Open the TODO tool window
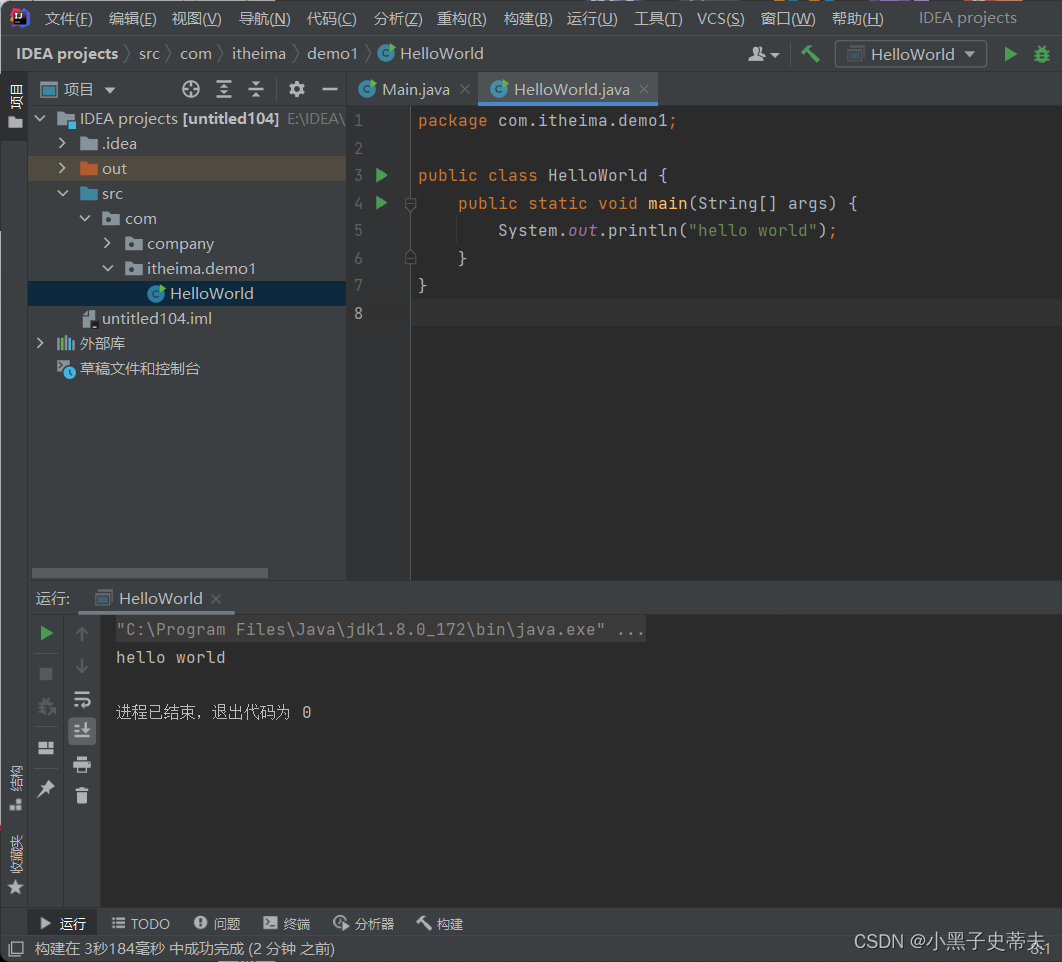This screenshot has height=962, width=1062. [x=140, y=923]
